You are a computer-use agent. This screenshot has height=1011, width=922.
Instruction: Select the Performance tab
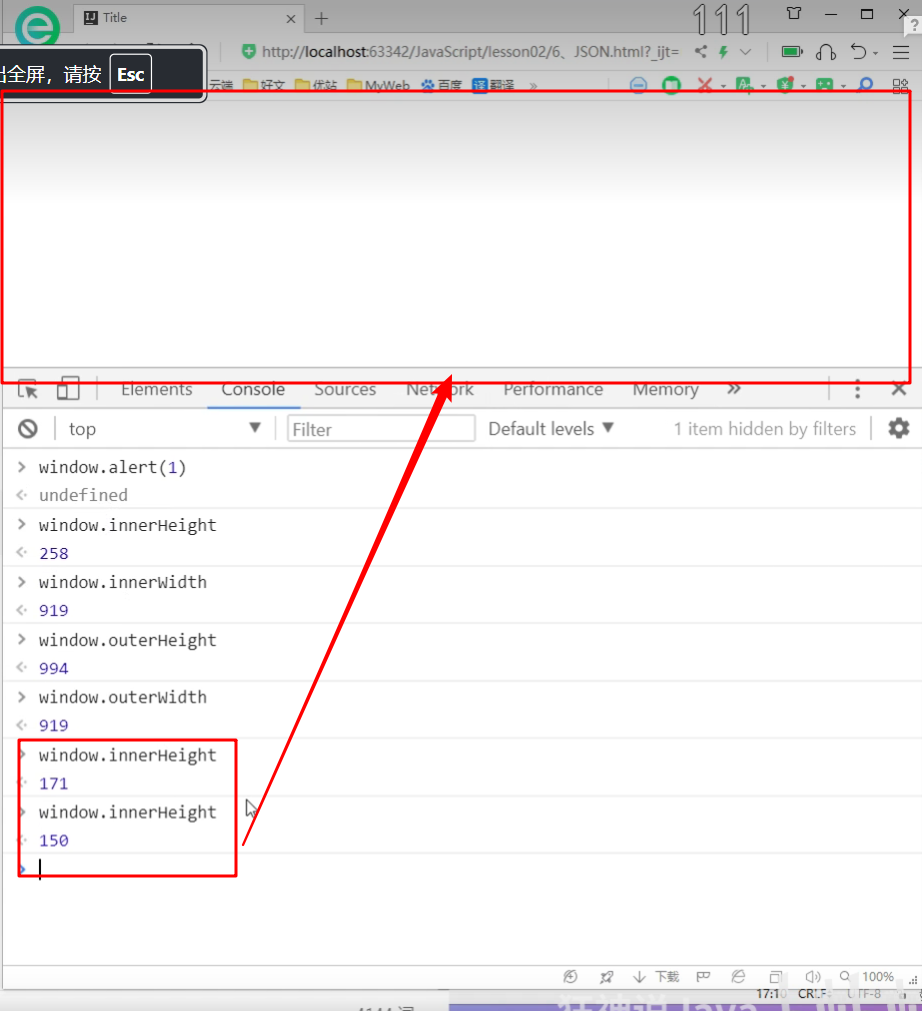pyautogui.click(x=553, y=390)
